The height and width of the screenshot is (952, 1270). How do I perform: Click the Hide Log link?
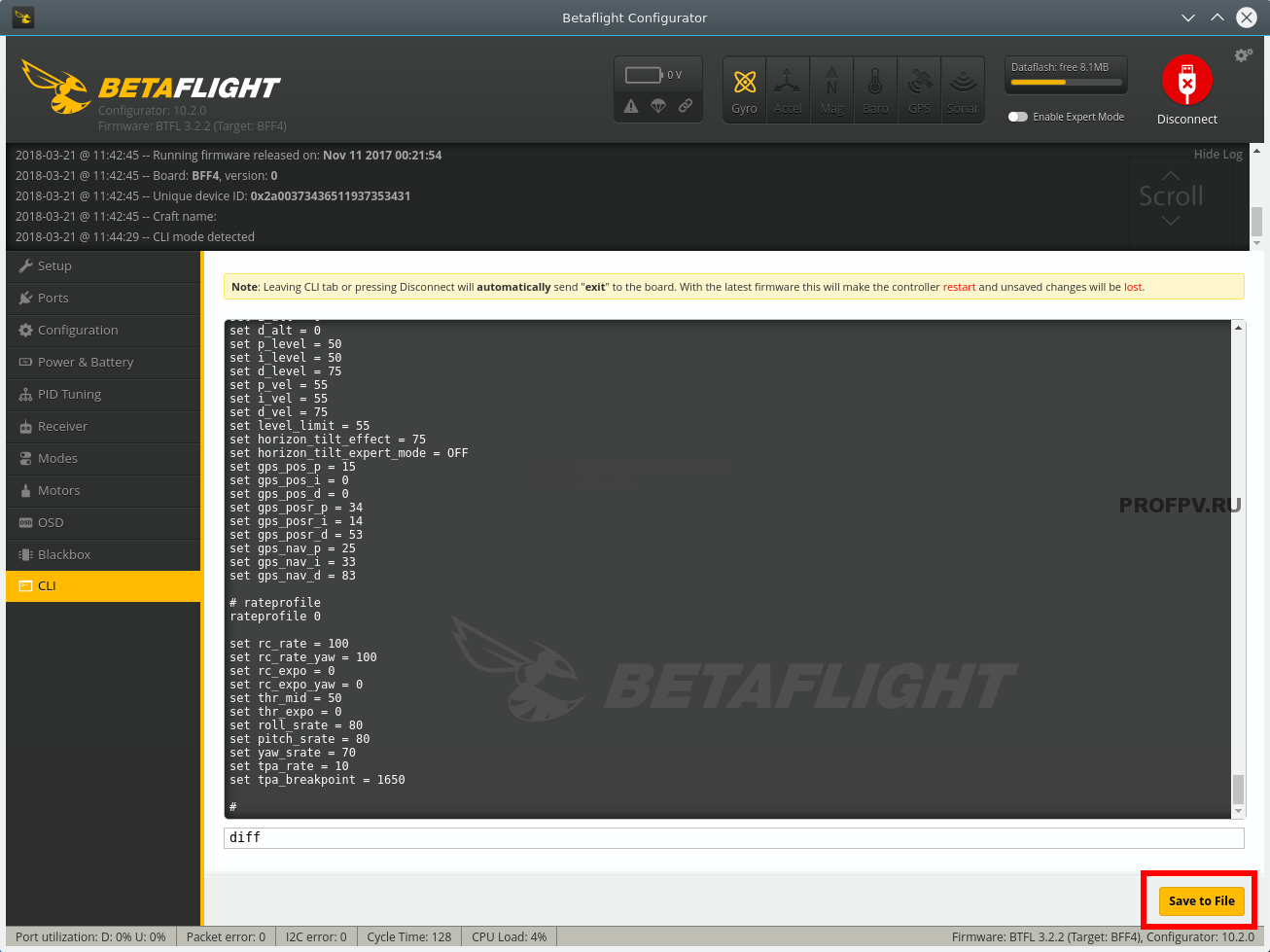click(1217, 155)
